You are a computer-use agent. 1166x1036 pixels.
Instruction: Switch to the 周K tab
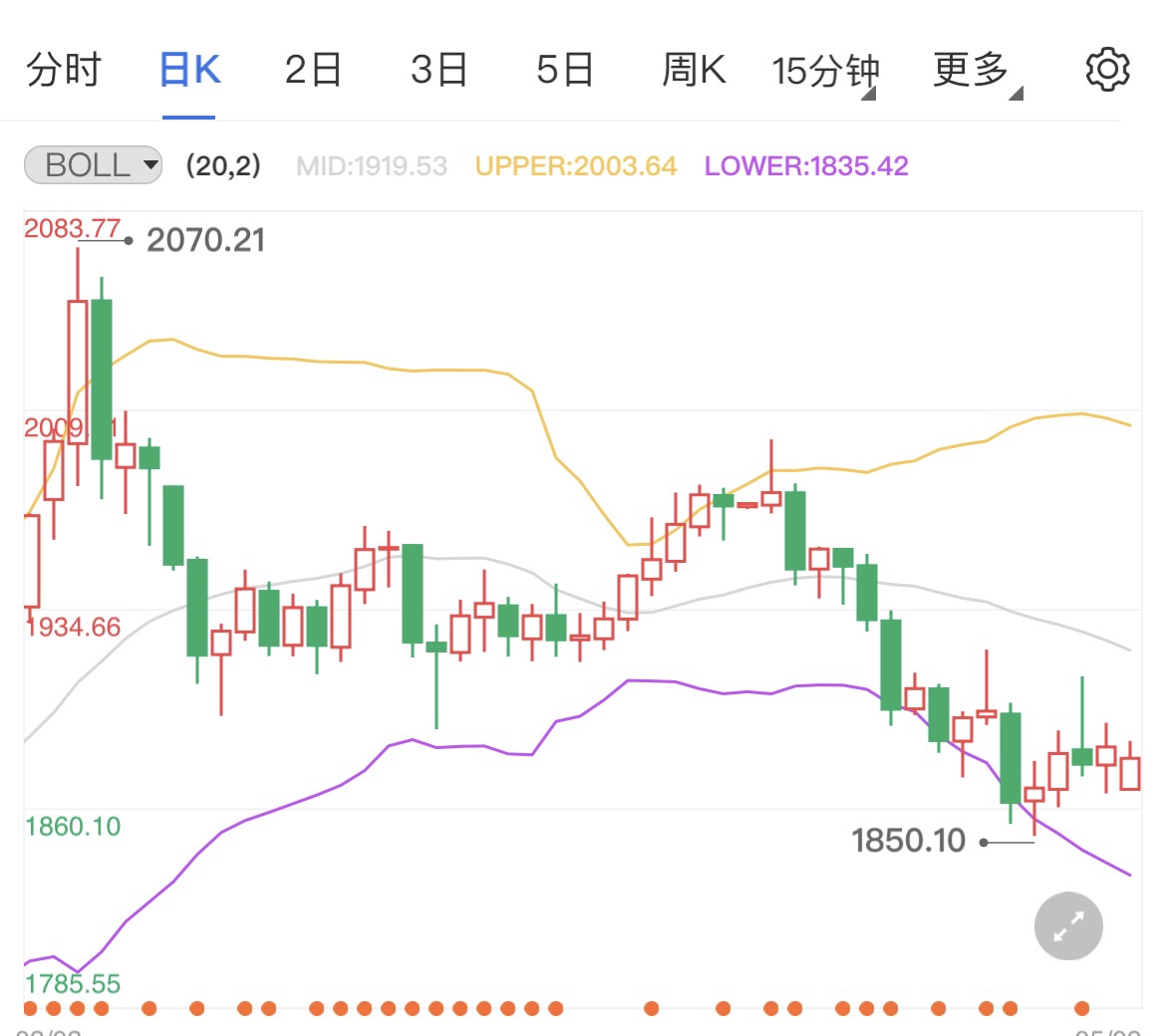point(694,70)
